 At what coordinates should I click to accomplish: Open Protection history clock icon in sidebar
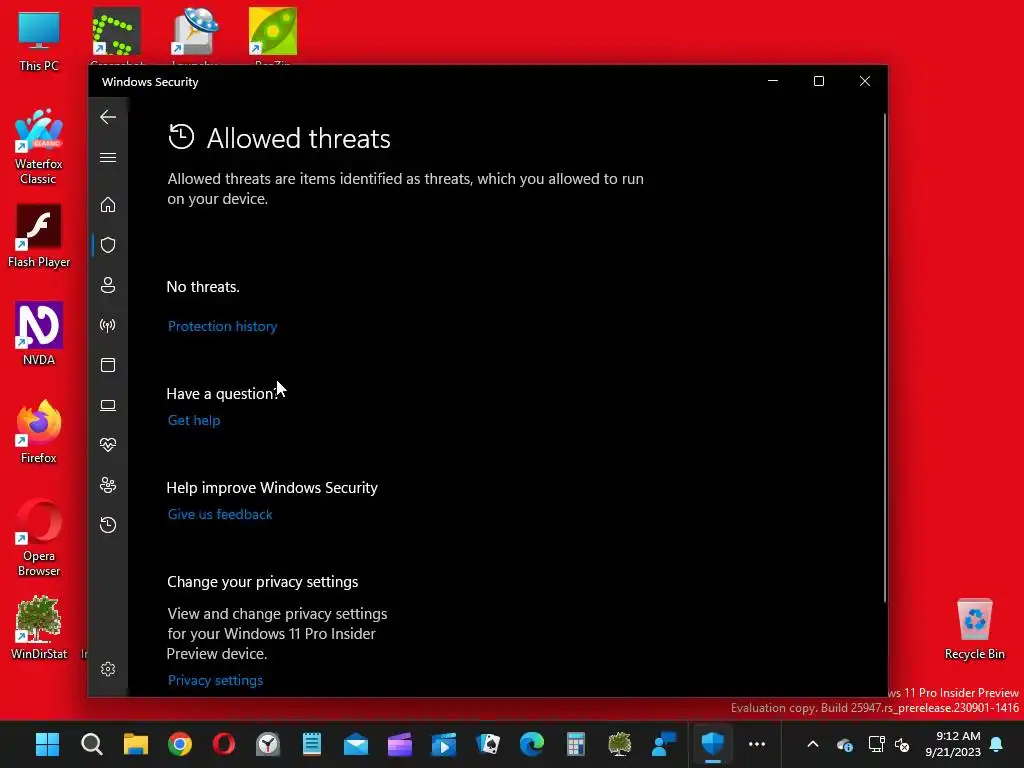[x=108, y=525]
